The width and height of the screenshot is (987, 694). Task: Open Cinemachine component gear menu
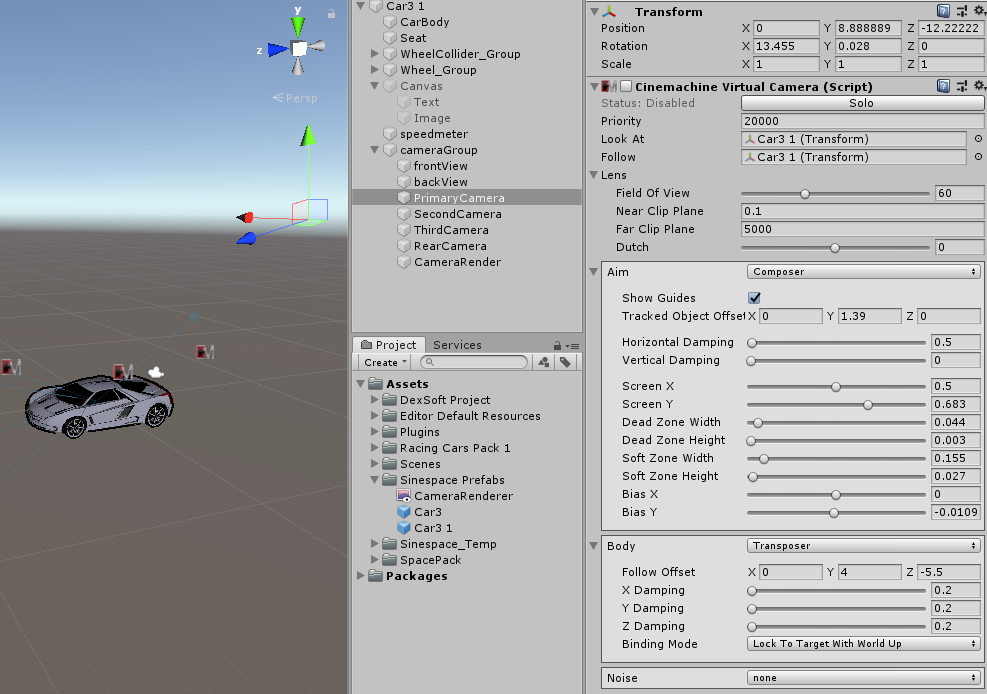click(979, 86)
